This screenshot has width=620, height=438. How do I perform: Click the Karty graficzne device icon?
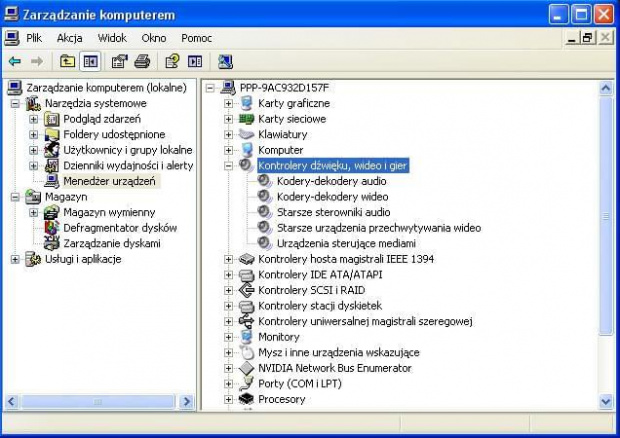point(246,104)
